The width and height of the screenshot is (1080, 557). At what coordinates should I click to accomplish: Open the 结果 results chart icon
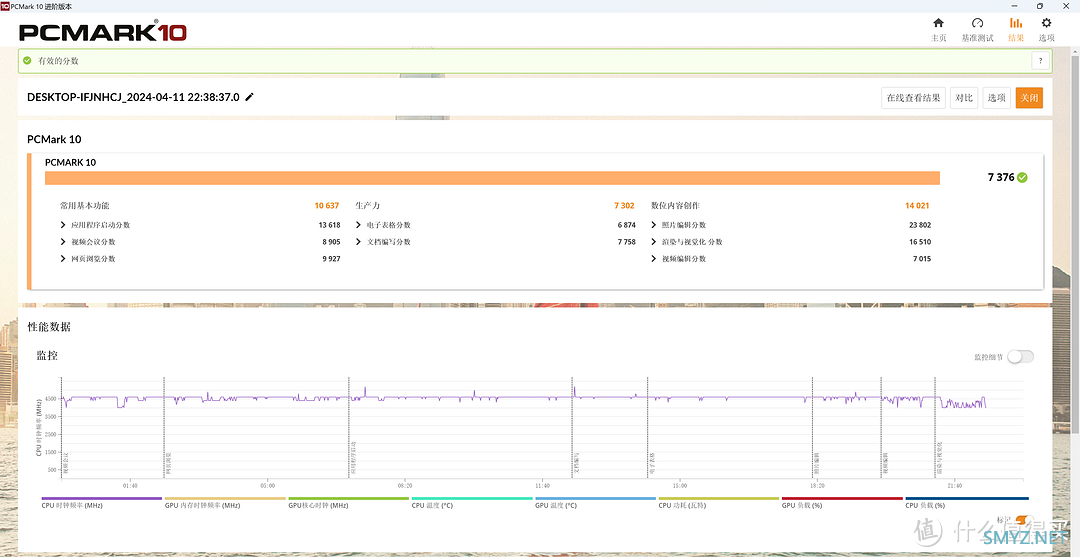[x=1016, y=23]
